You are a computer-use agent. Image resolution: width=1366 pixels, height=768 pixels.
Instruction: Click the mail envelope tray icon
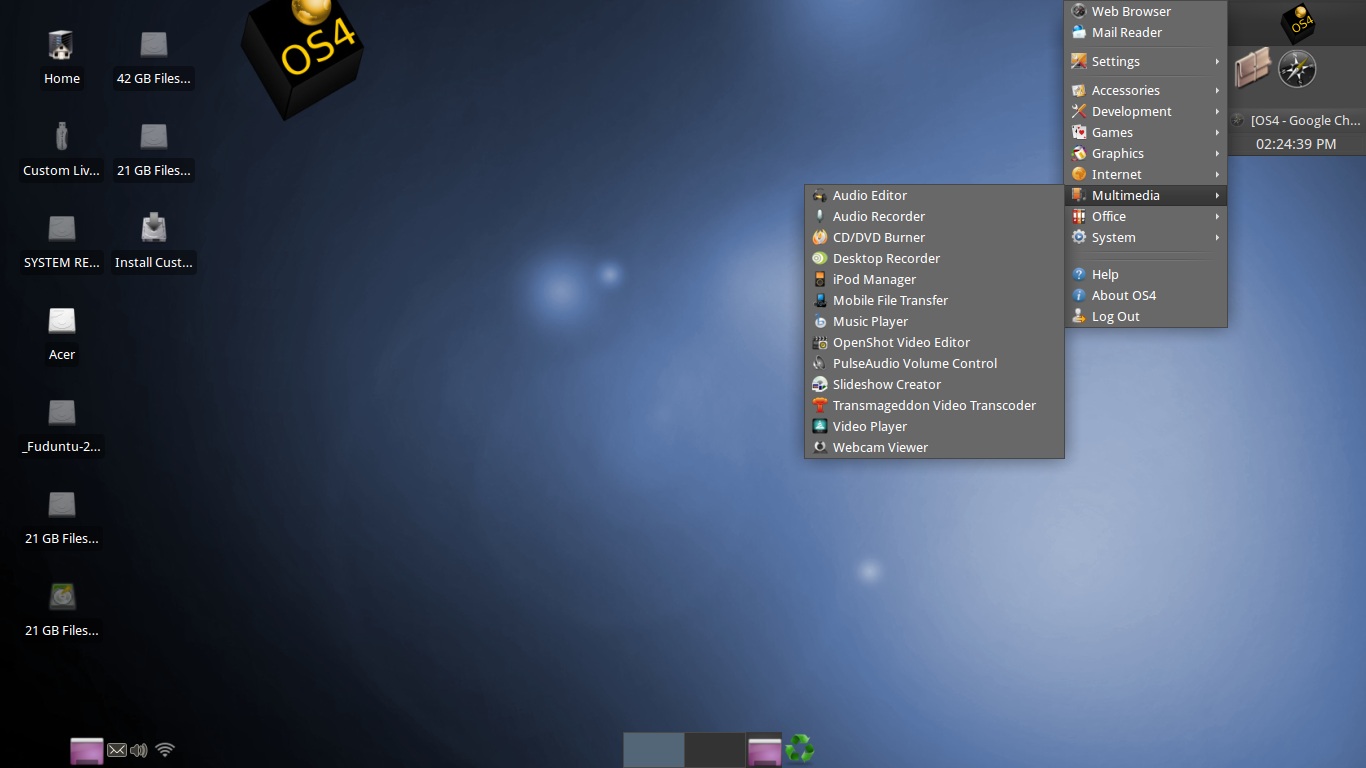[117, 750]
